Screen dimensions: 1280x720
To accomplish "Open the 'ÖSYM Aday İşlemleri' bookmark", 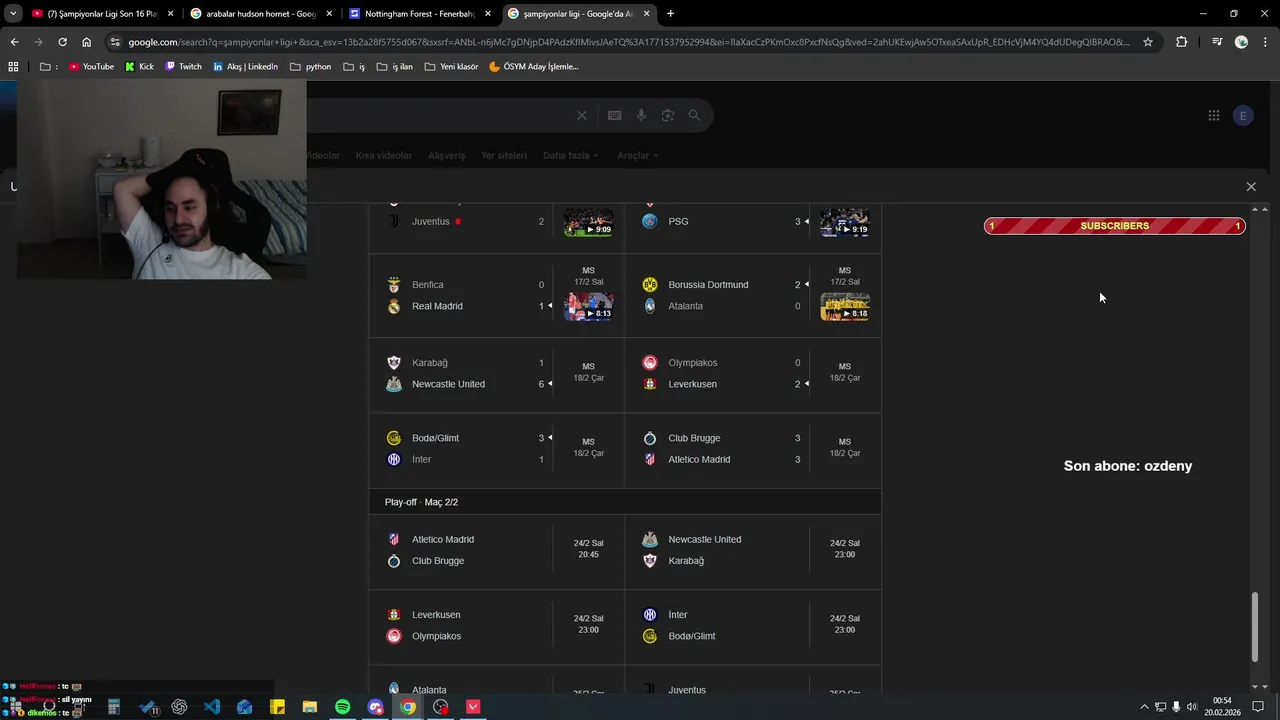I will 533,67.
